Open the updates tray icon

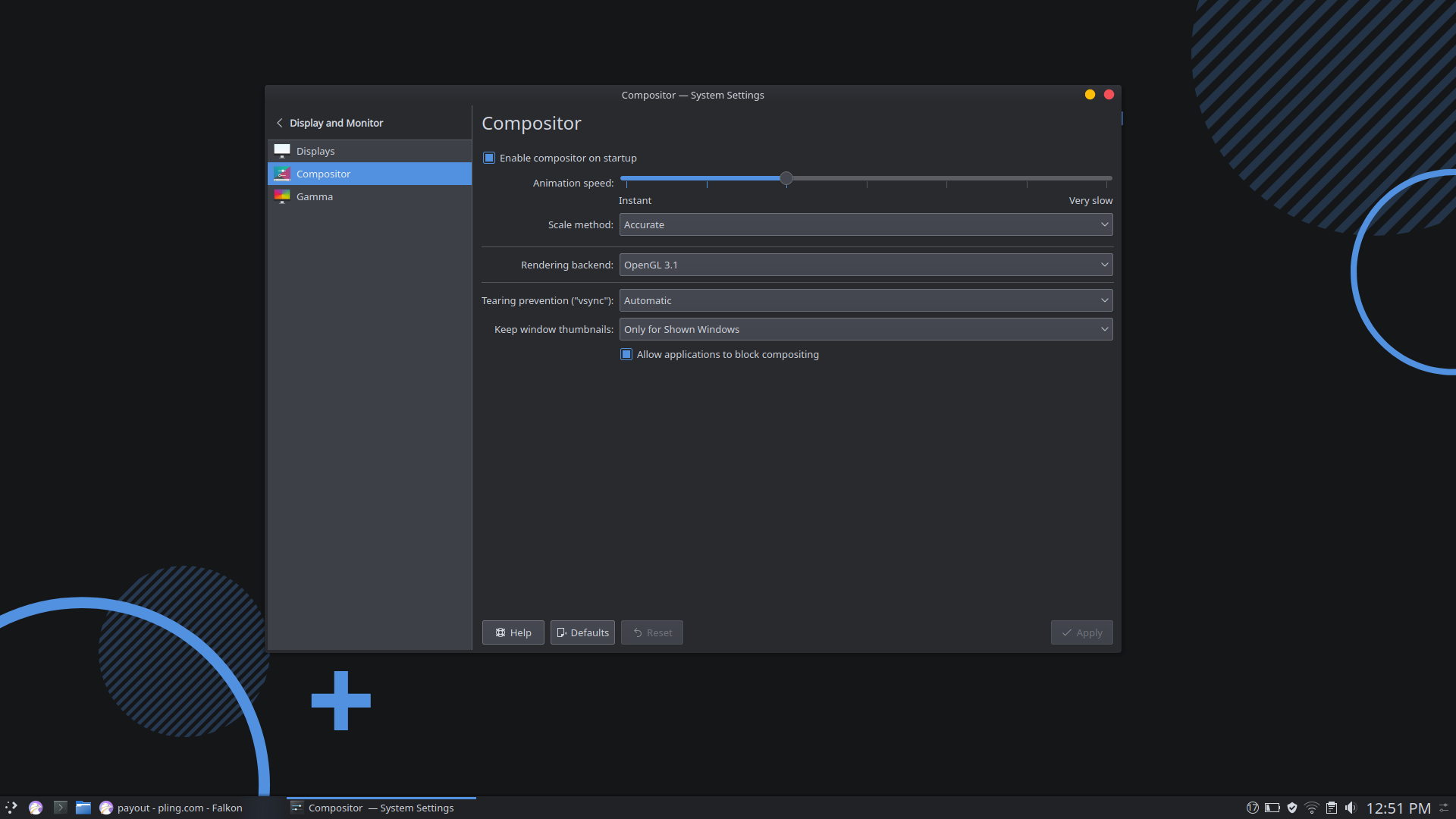[1253, 808]
